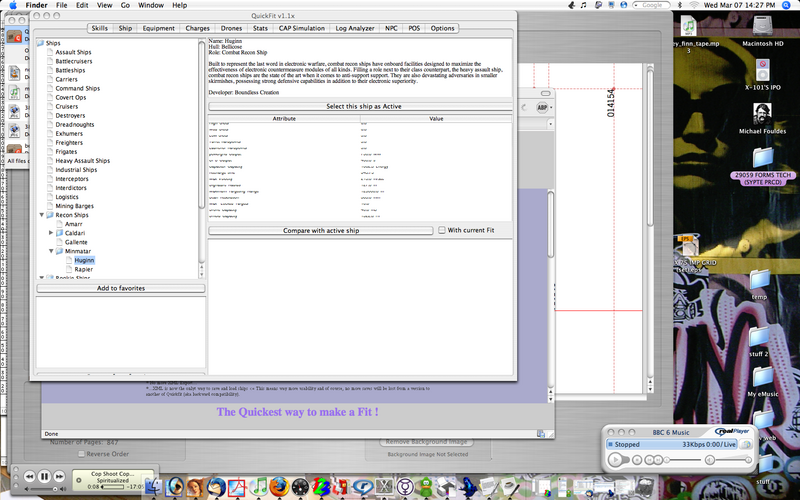This screenshot has width=800, height=500.
Task: Select Heavy Assault Ships category
Action: click(83, 161)
